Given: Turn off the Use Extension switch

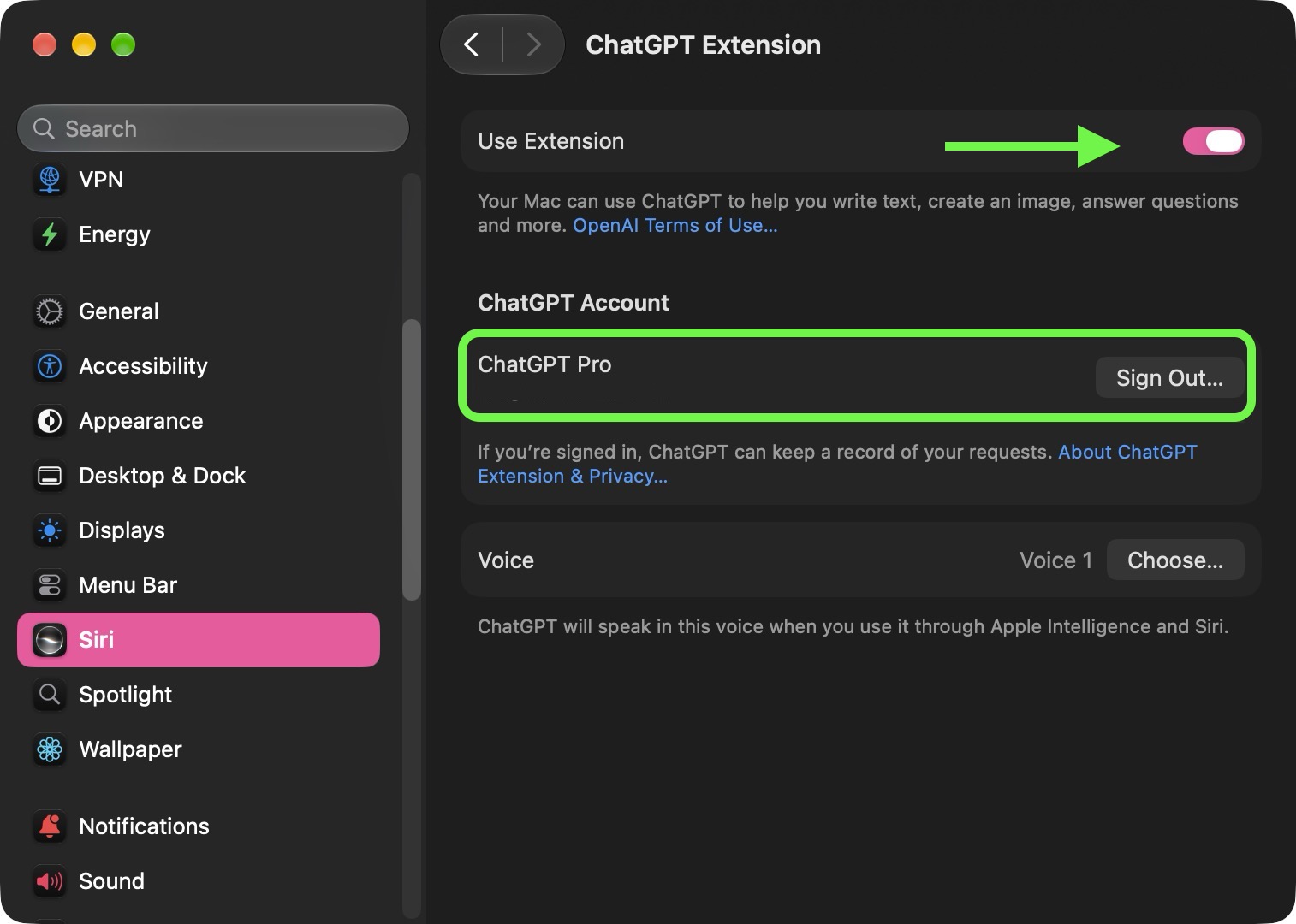Looking at the screenshot, I should click(1213, 141).
